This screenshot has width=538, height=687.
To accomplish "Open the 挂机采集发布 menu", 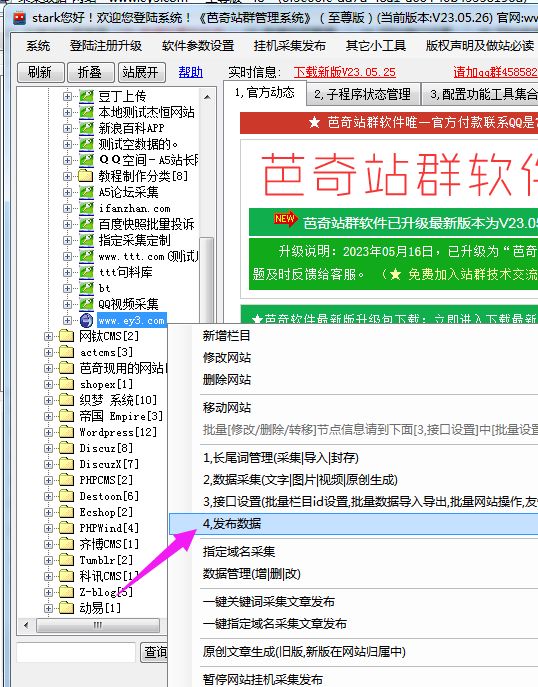I will [290, 46].
